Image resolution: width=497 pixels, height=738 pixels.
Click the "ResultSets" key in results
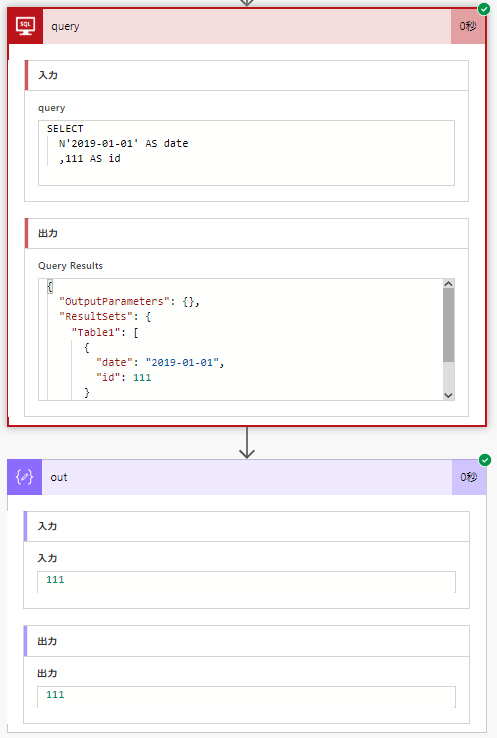coord(96,316)
